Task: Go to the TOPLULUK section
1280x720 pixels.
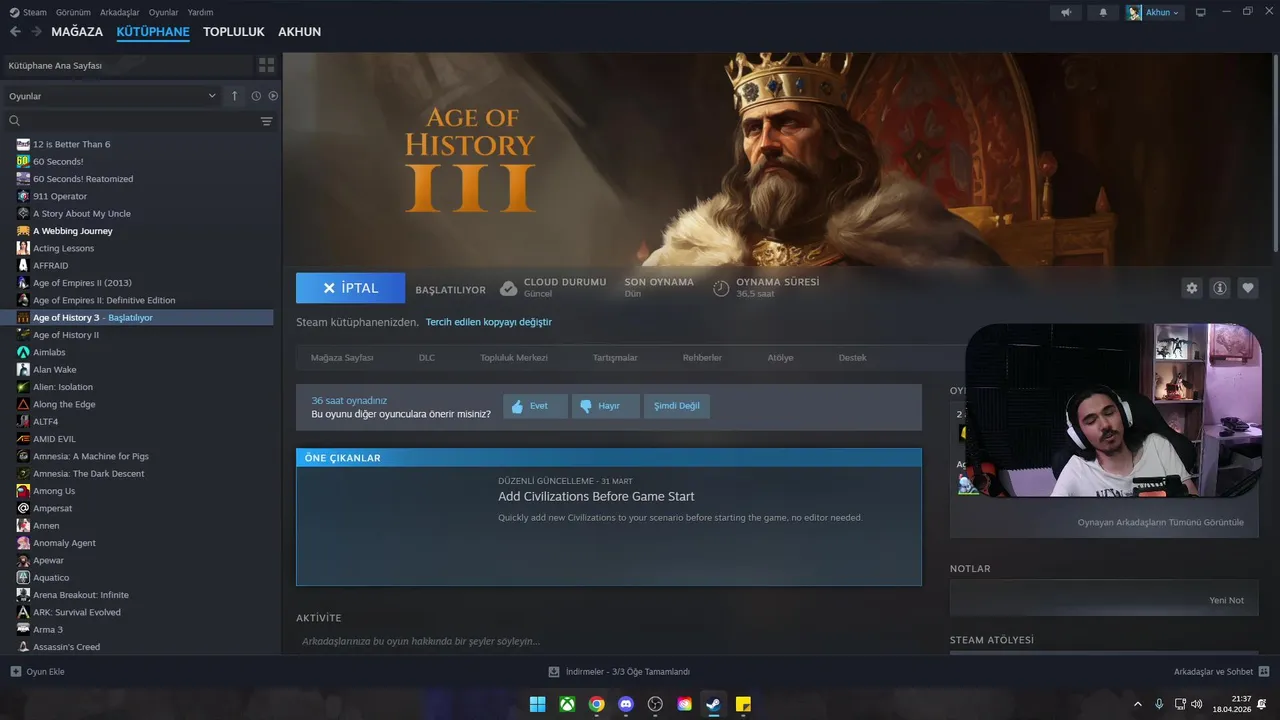Action: point(234,32)
